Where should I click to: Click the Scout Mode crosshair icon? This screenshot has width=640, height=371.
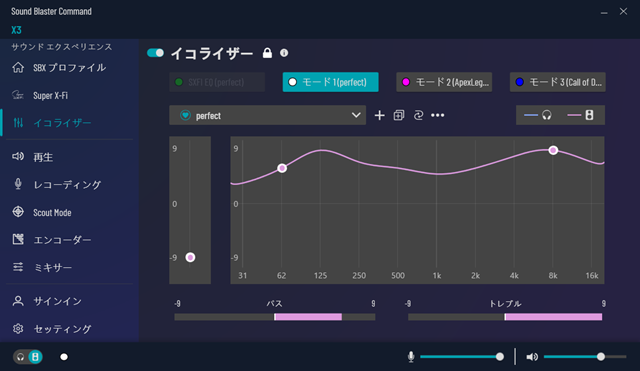click(x=18, y=212)
